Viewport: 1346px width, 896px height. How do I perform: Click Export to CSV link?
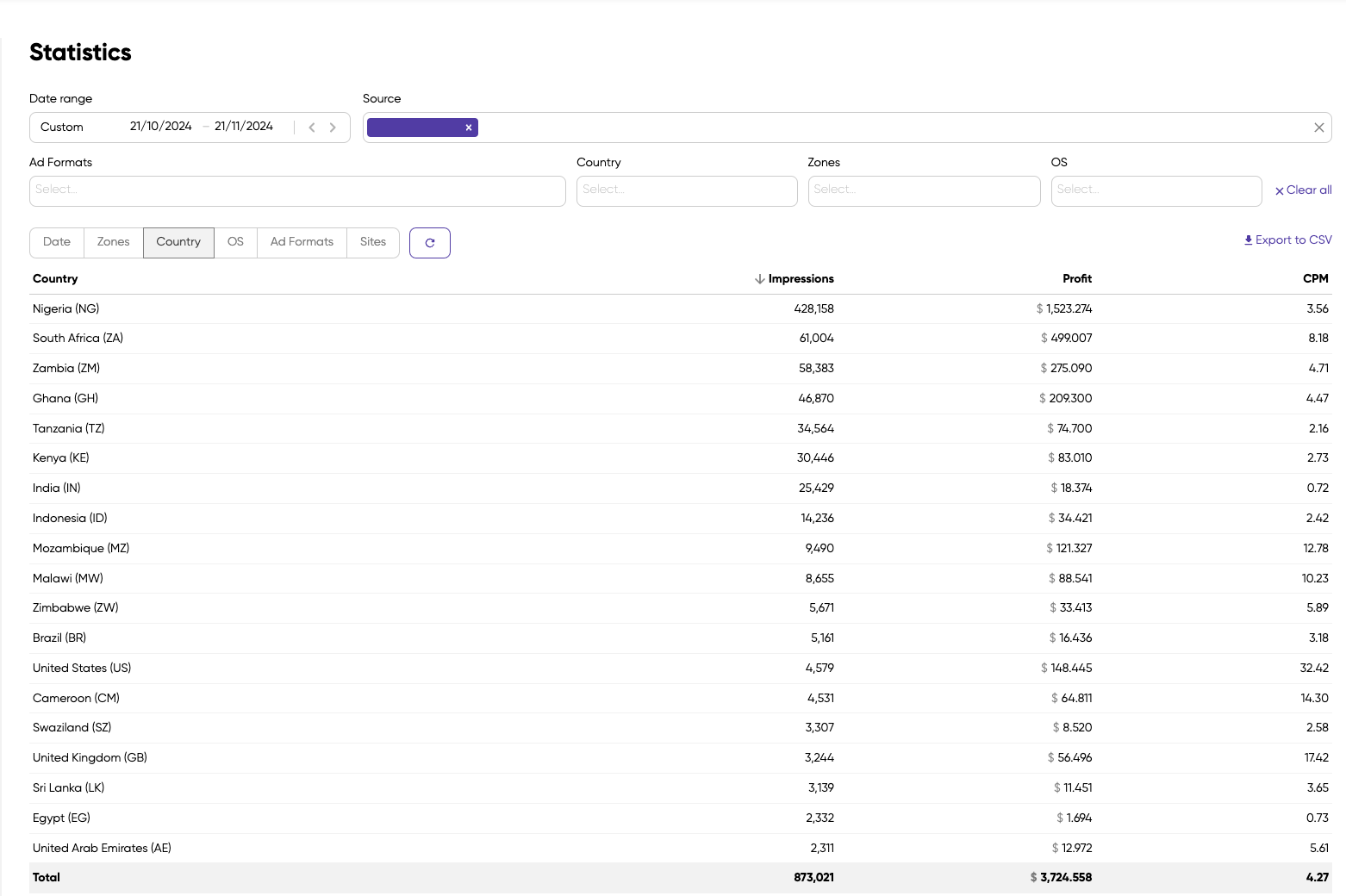coord(1288,240)
